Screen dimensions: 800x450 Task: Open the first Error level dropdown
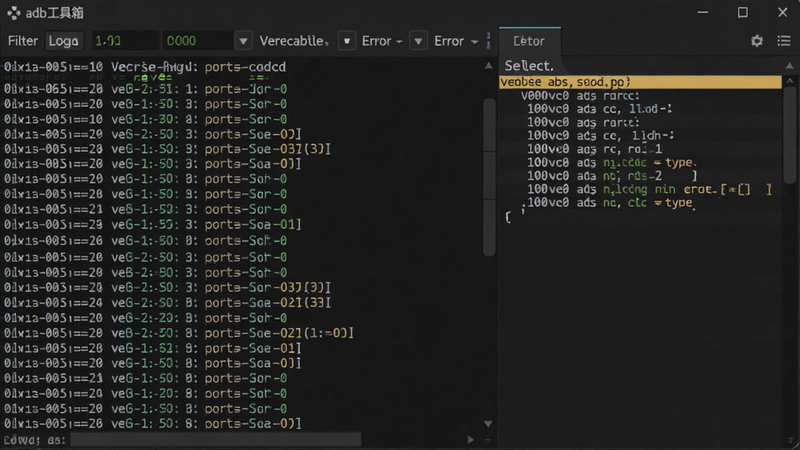click(x=382, y=41)
